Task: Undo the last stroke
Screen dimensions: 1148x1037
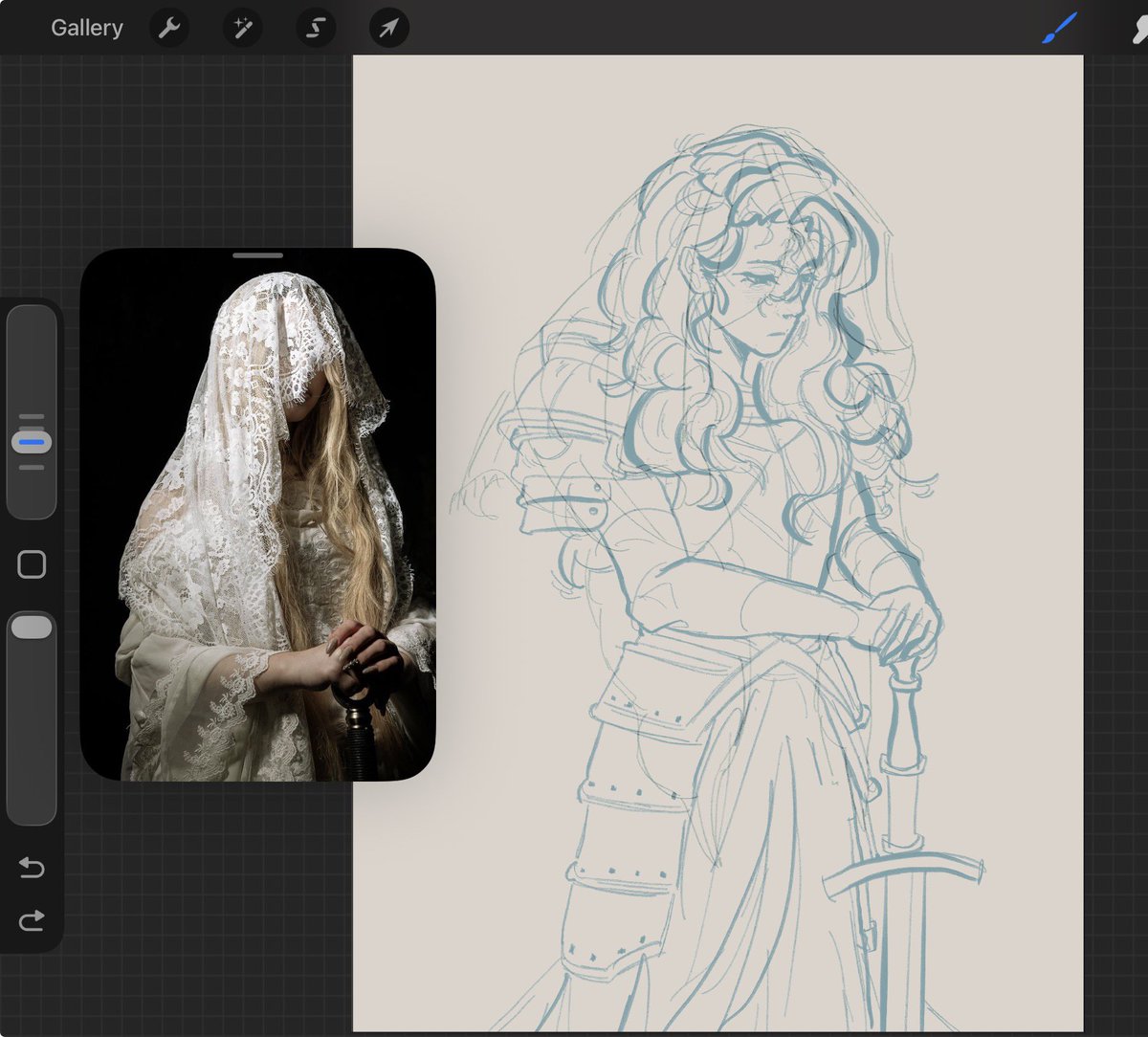Action: tap(32, 868)
